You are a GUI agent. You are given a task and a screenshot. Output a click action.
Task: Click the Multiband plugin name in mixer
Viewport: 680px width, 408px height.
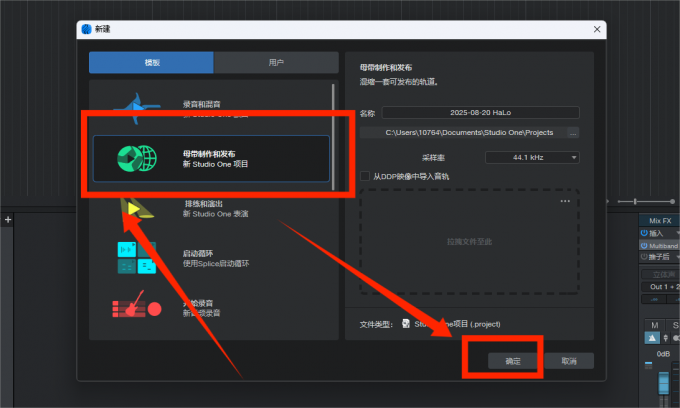pyautogui.click(x=664, y=245)
